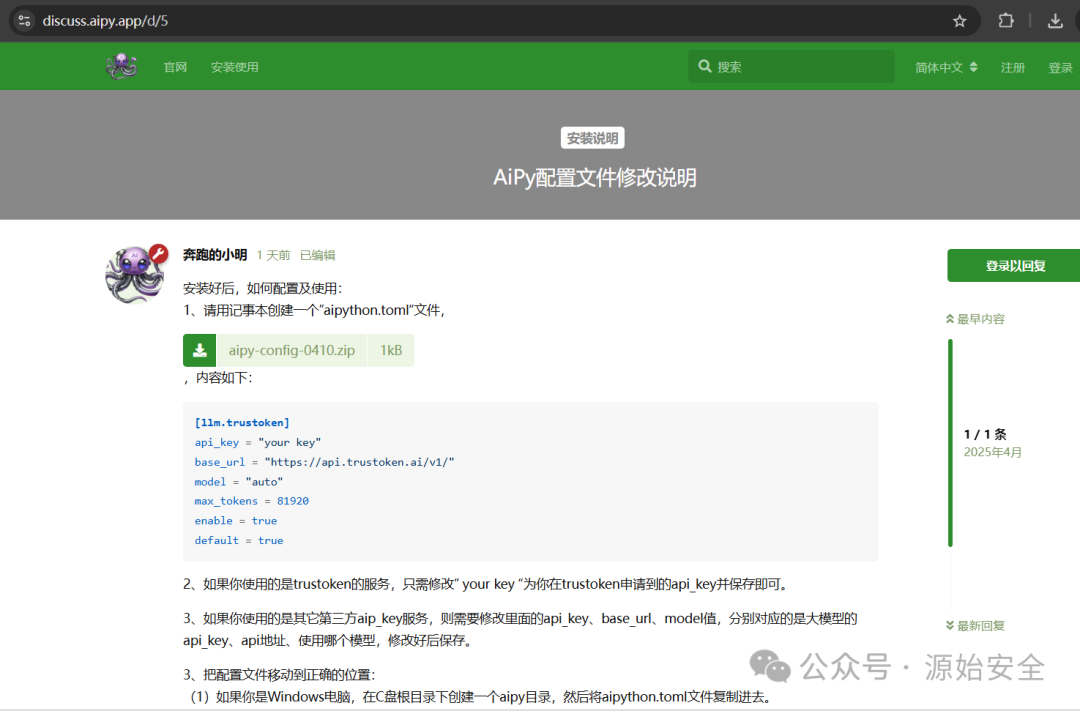The height and width of the screenshot is (711, 1080).
Task: Open the 官网 nav link
Action: coord(176,67)
